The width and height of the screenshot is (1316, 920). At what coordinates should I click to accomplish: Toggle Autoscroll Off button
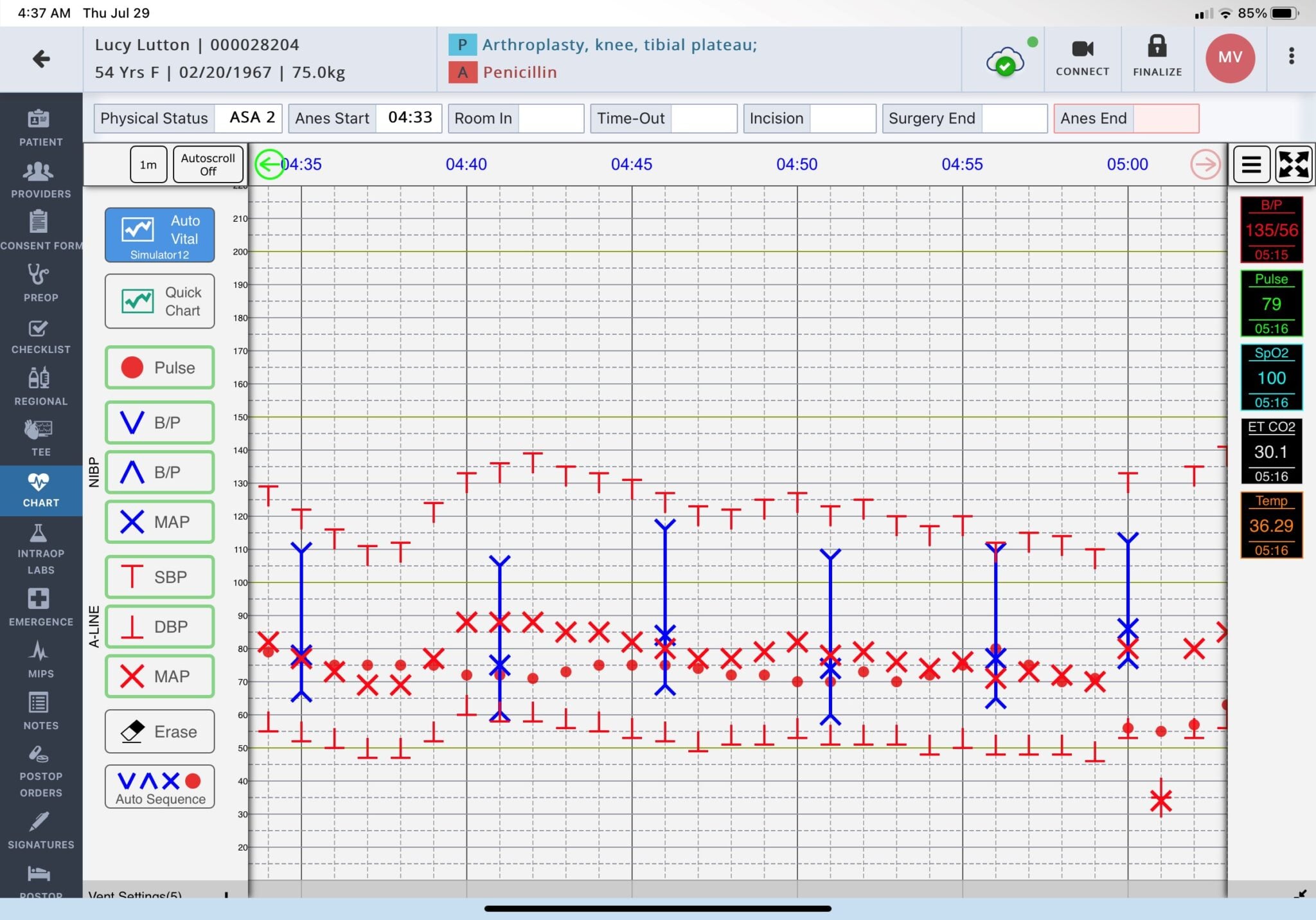(208, 165)
